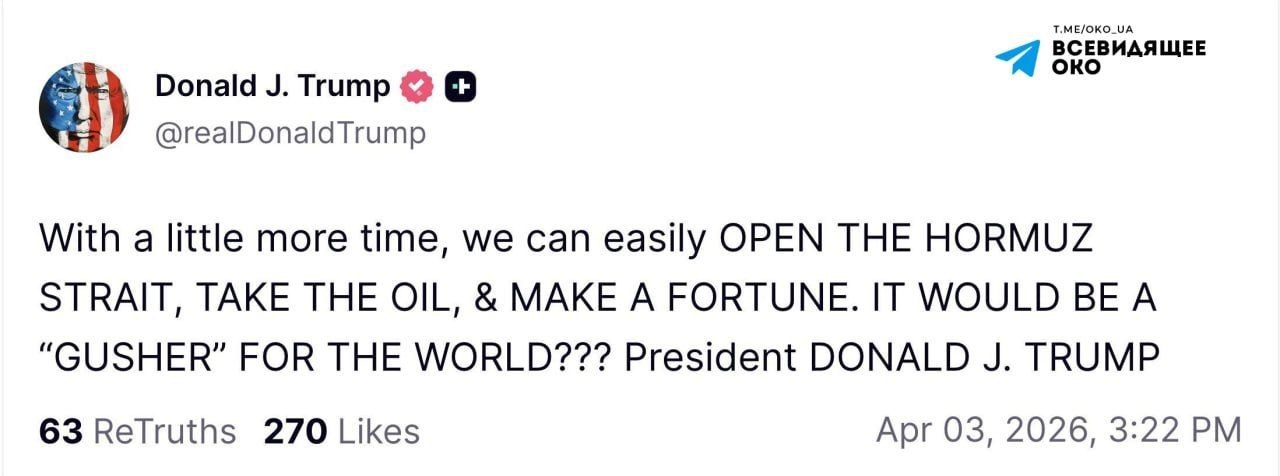Viewport: 1280px width, 476px height.
Task: Open the "Donald J. Trump" display name
Action: (272, 87)
